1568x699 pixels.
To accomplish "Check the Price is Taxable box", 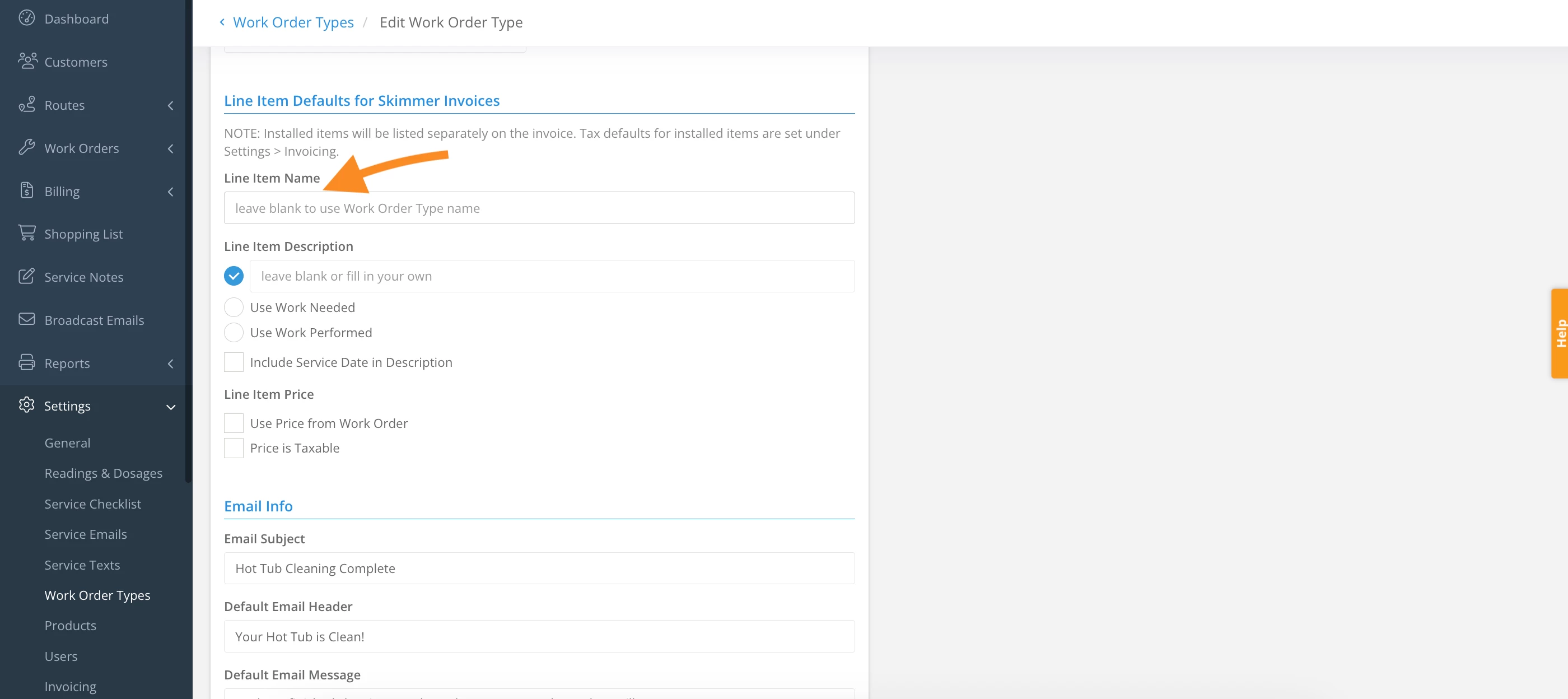I will [x=233, y=448].
